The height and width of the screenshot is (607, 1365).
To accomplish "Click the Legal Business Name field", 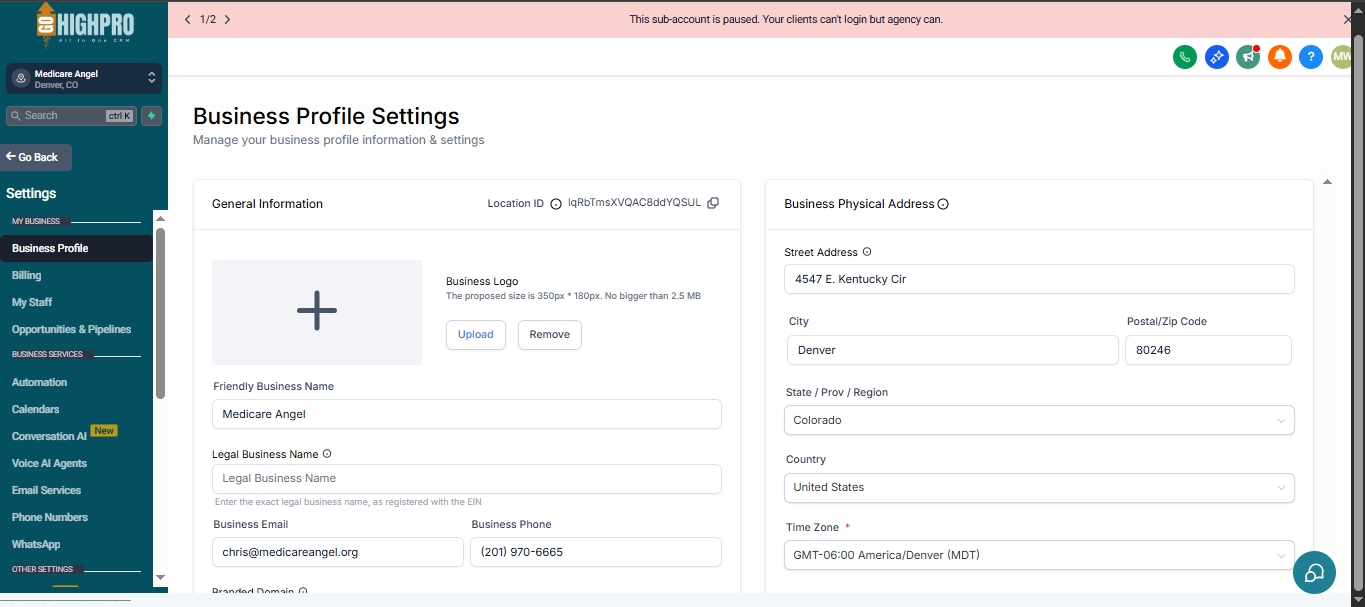I will click(x=467, y=479).
